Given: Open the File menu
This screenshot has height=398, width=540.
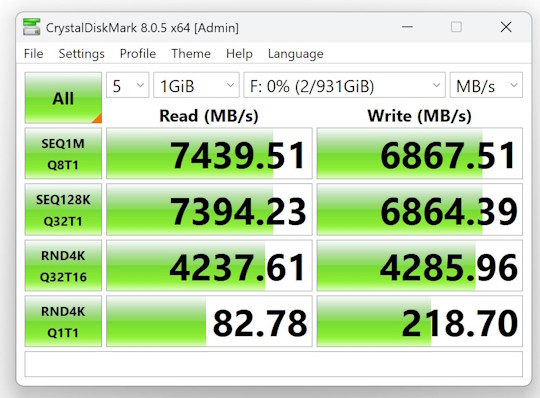Looking at the screenshot, I should tap(34, 54).
